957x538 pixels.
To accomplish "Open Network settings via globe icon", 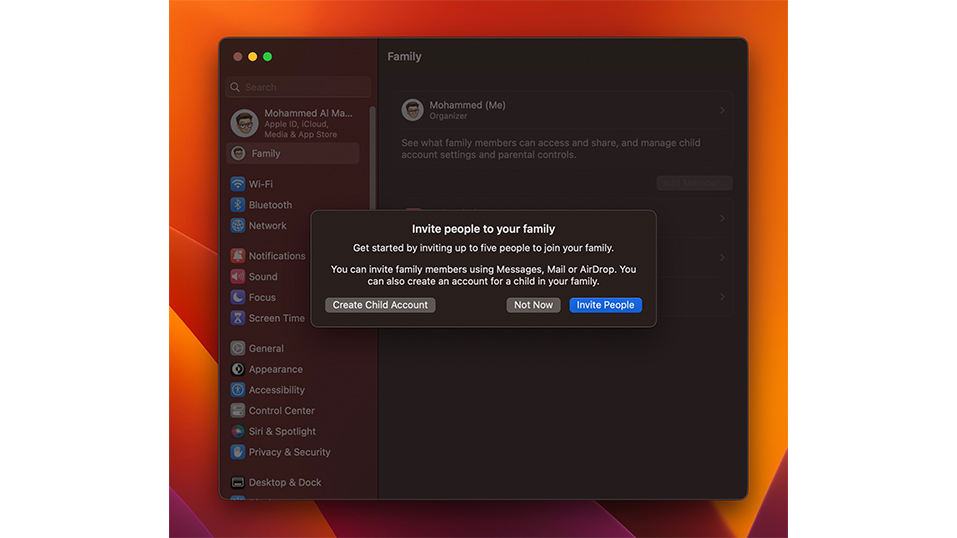I will pos(238,226).
